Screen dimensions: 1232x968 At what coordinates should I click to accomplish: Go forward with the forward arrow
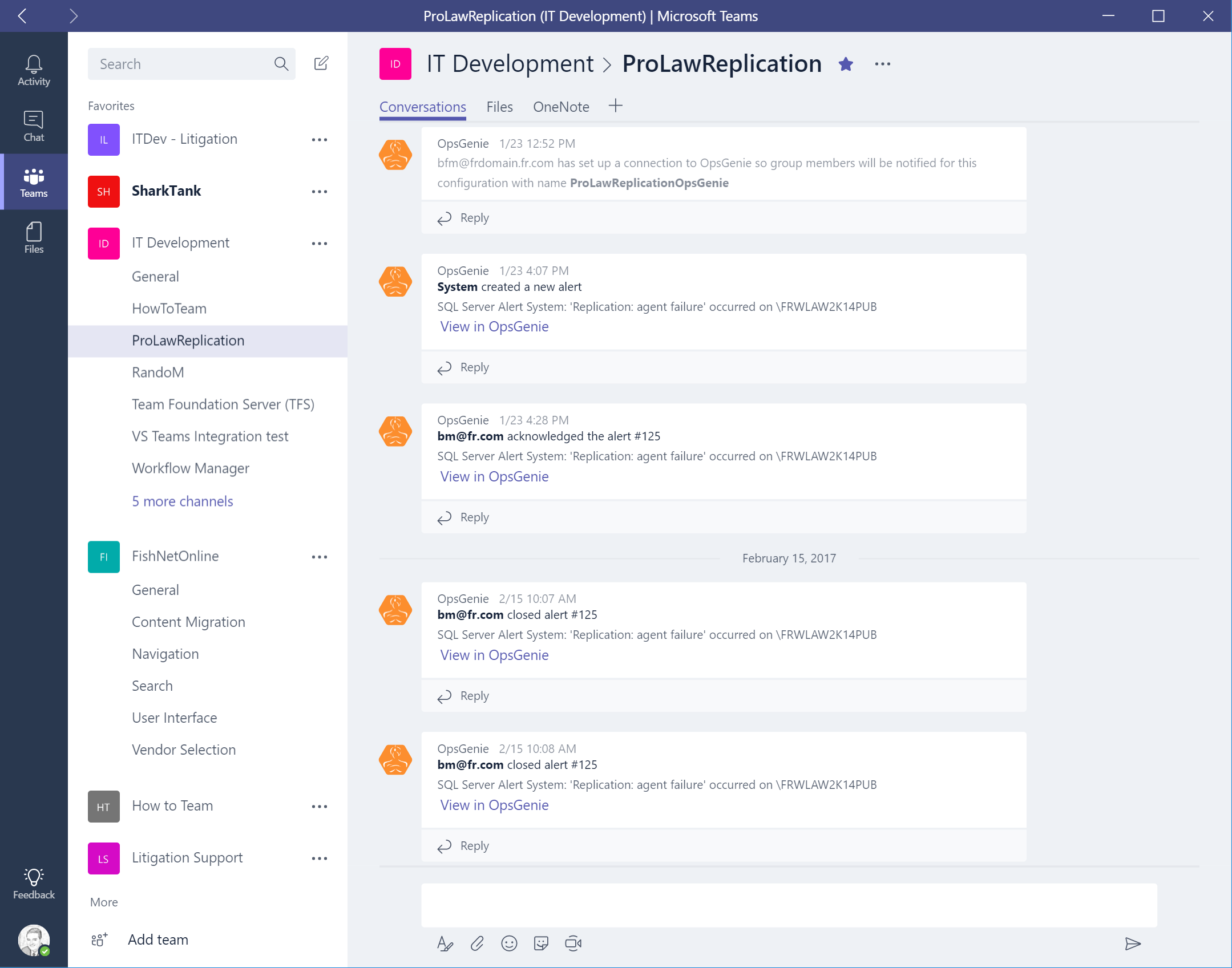[x=73, y=15]
